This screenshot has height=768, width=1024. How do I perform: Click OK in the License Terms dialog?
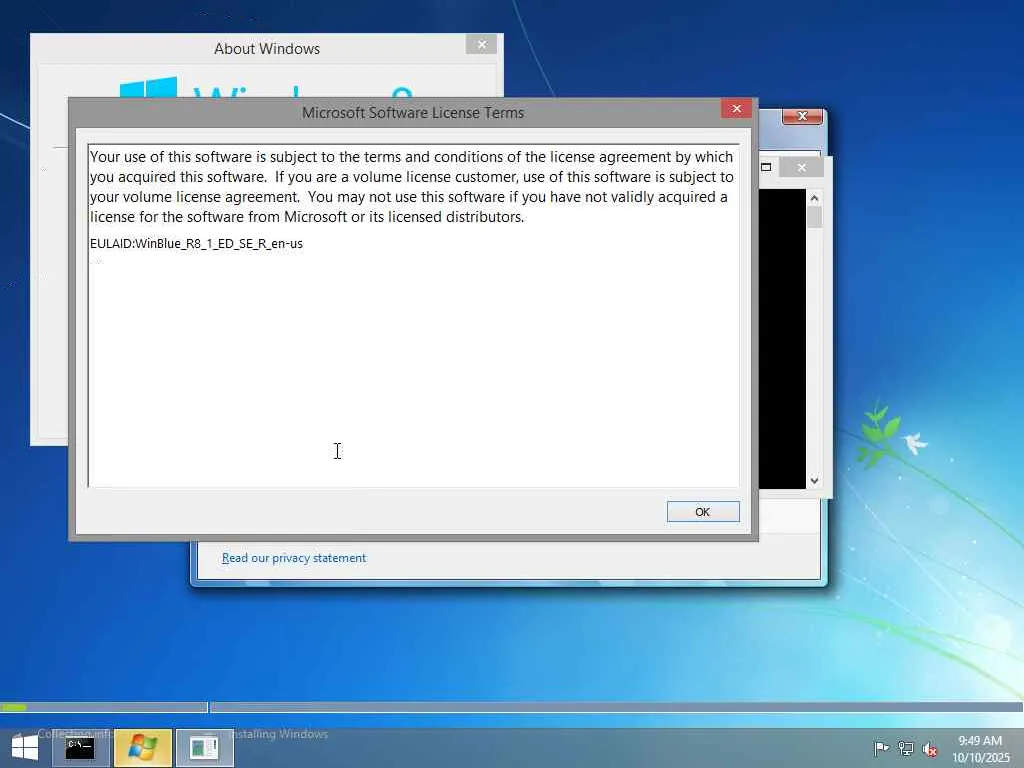click(703, 511)
